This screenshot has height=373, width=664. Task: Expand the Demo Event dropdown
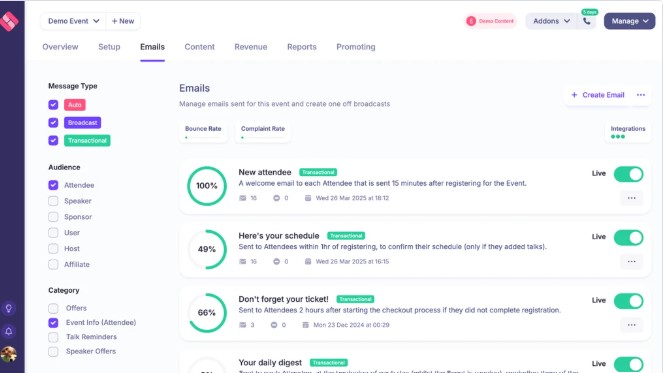(x=74, y=21)
